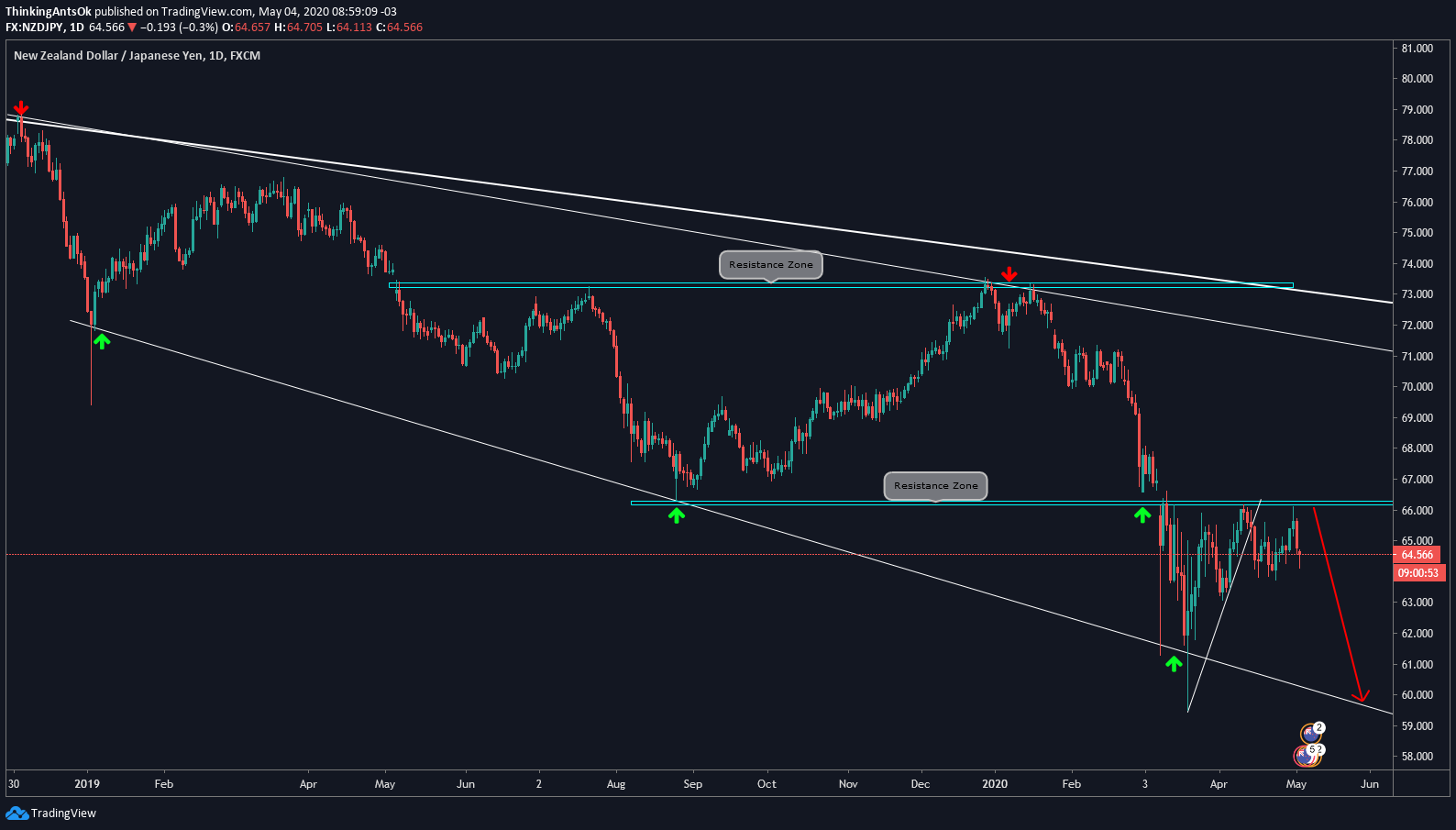Click the Dec label on the time axis
The height and width of the screenshot is (830, 1456).
921,784
